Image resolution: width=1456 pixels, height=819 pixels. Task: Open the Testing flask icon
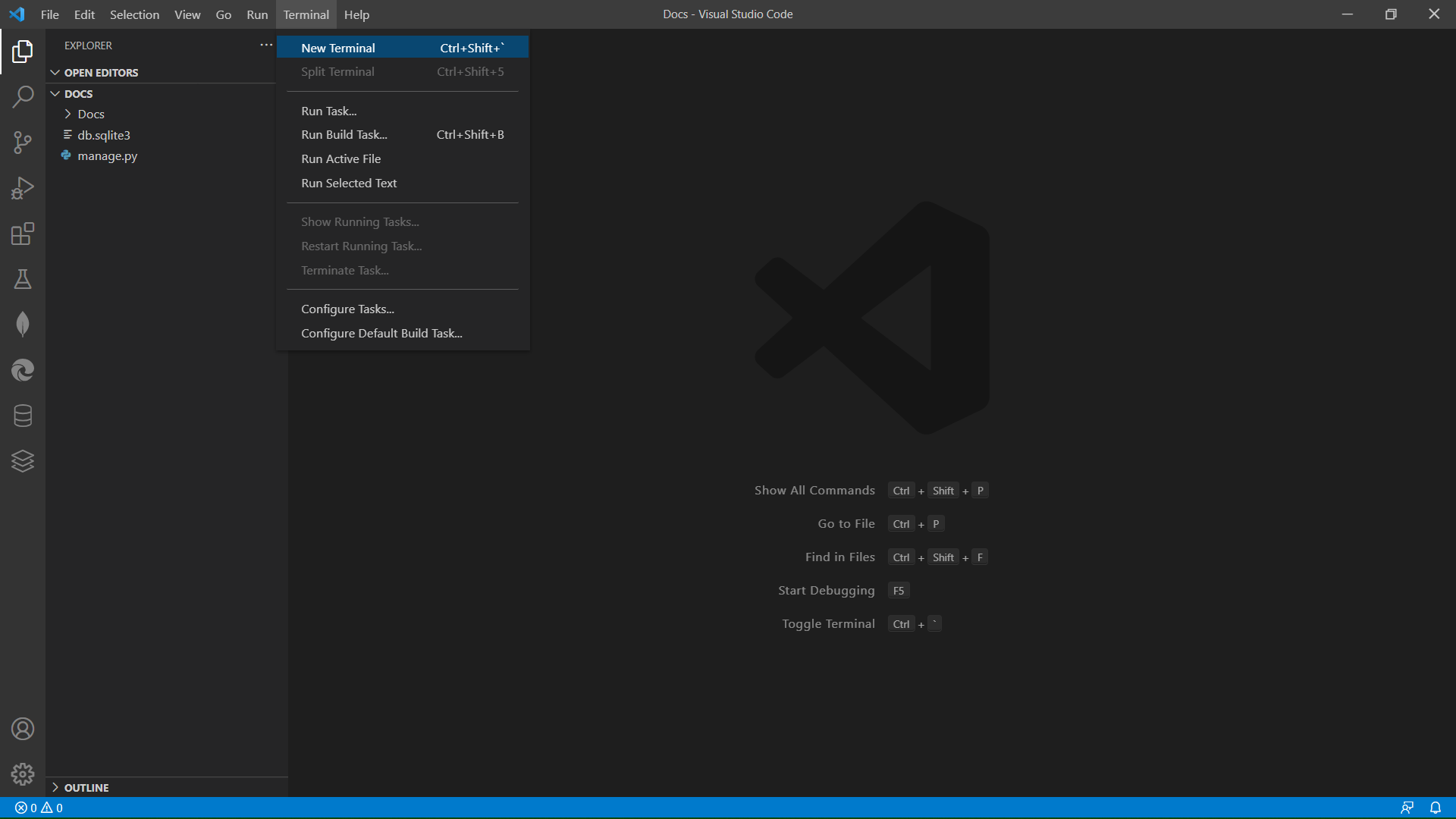[x=23, y=279]
